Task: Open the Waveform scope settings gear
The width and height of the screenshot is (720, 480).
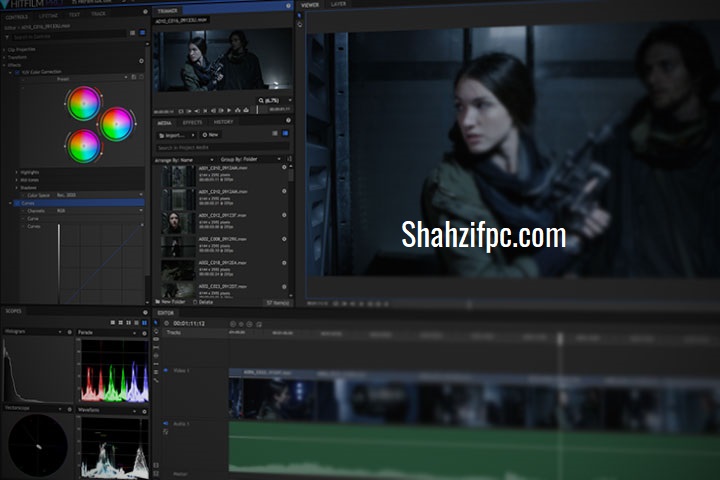Action: (x=144, y=411)
